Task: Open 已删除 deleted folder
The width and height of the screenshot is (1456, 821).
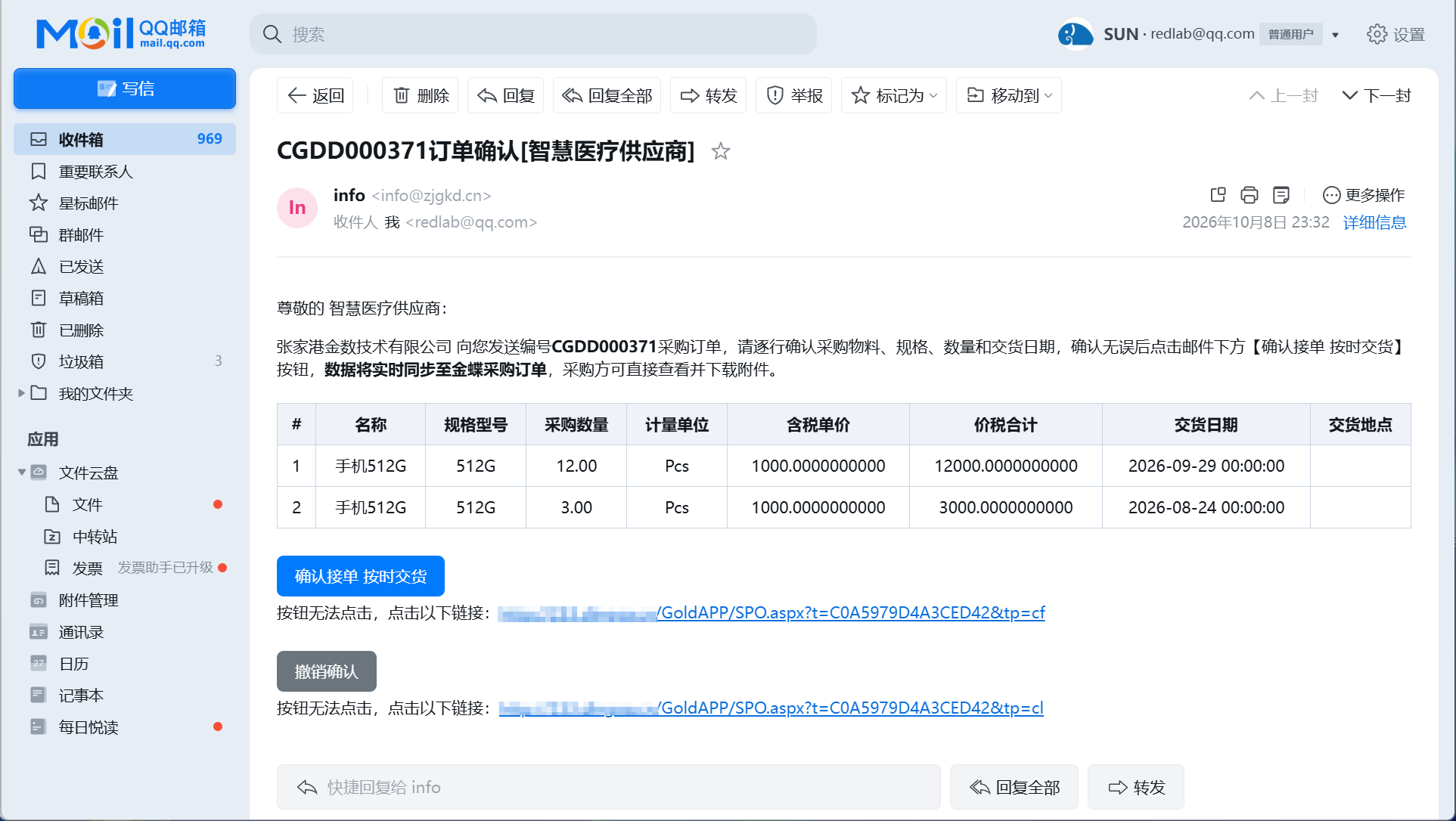Action: [125, 330]
